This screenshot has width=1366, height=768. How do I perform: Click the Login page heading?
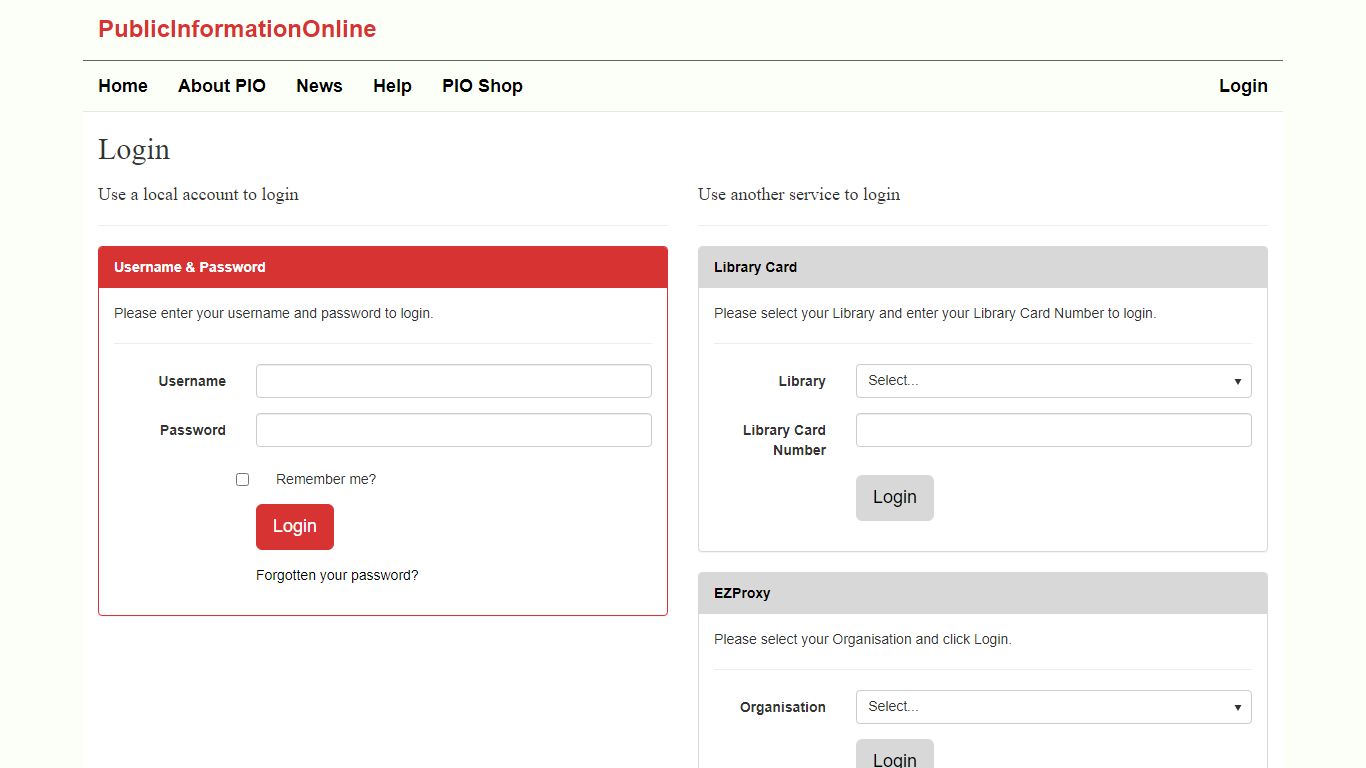click(x=134, y=149)
